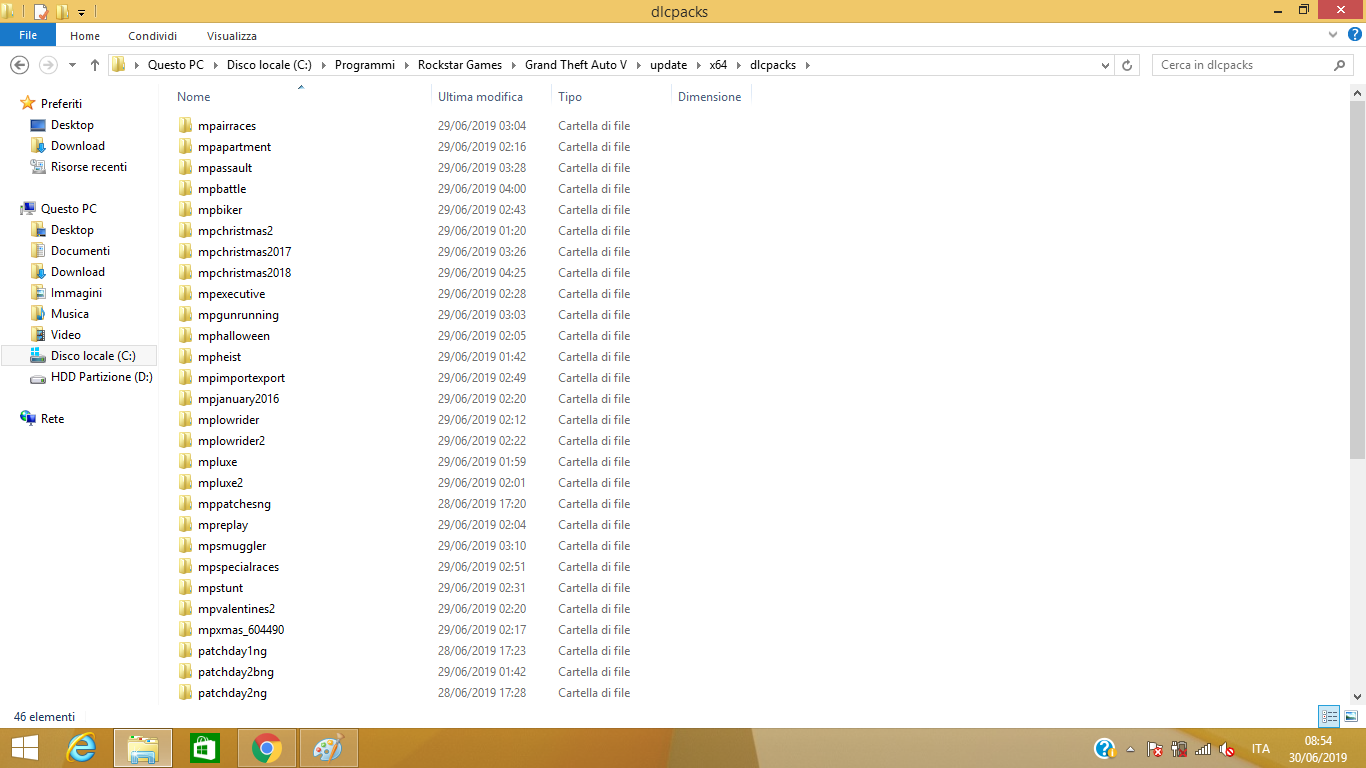Open the address bar history dropdown
Screen dimensions: 1366x768
tap(1105, 65)
